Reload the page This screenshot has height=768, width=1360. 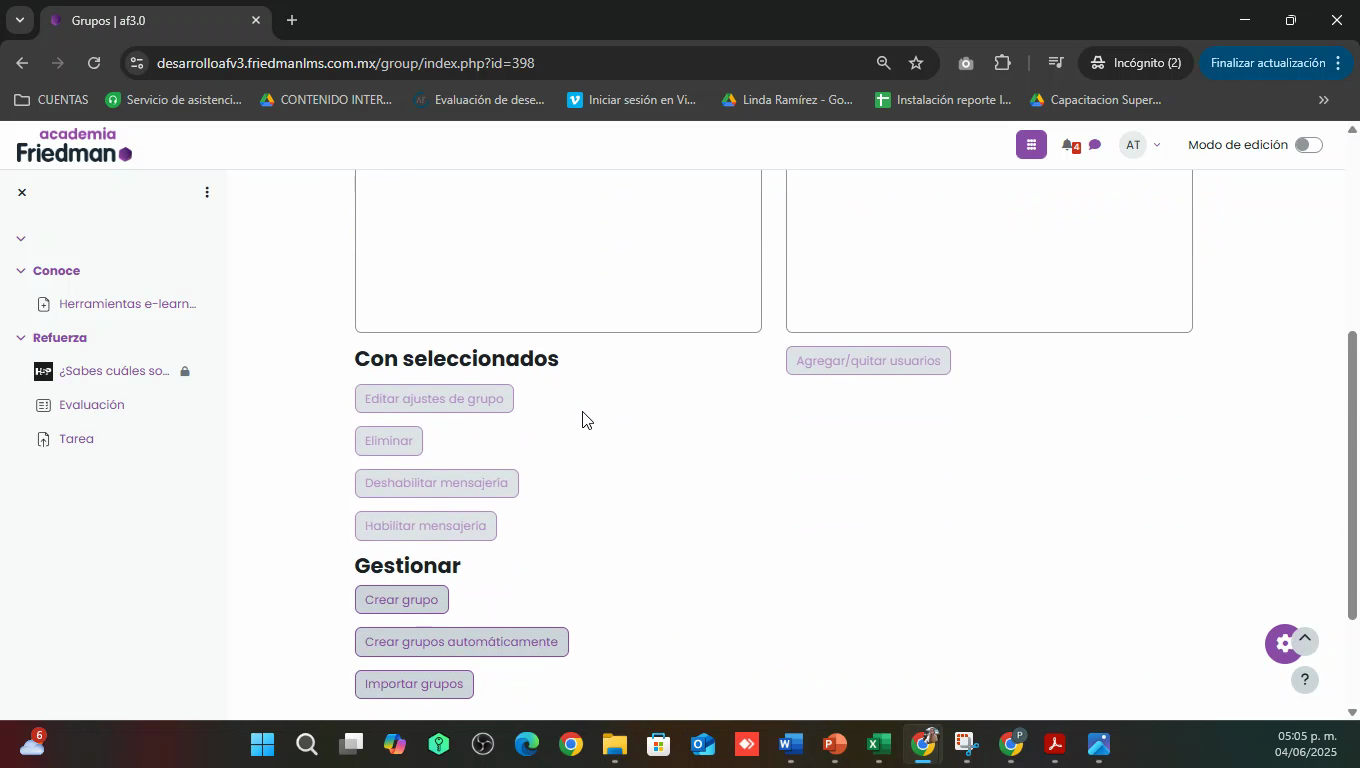pyautogui.click(x=94, y=63)
